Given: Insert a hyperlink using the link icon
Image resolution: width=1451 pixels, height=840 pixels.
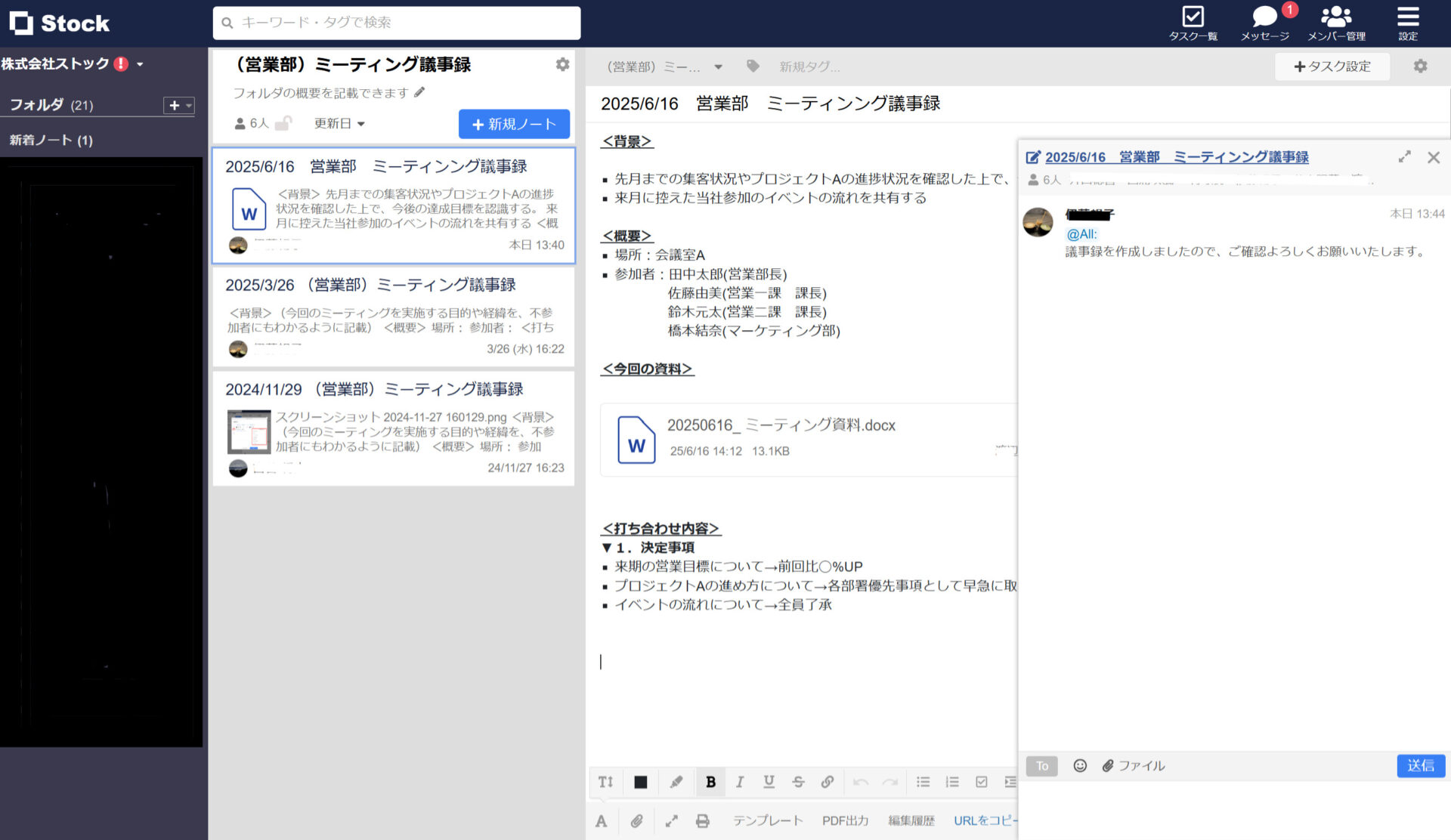Looking at the screenshot, I should [x=828, y=782].
